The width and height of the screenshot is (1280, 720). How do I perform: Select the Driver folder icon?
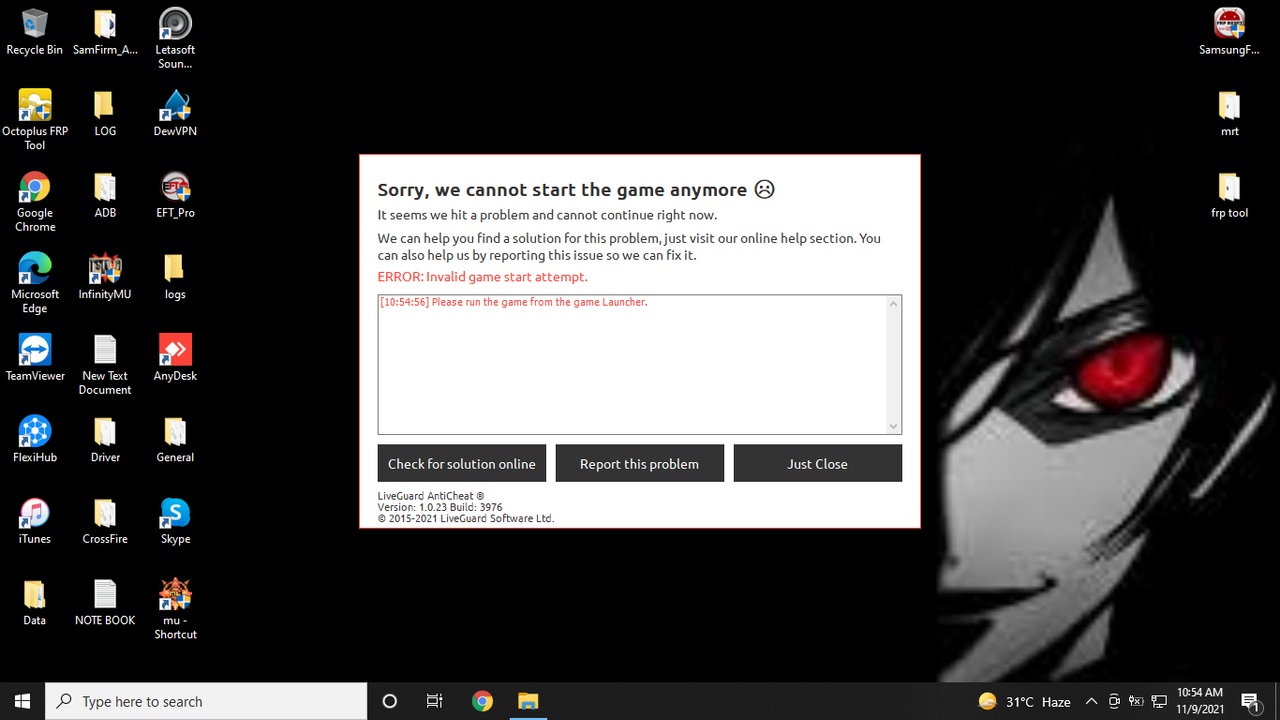[105, 438]
